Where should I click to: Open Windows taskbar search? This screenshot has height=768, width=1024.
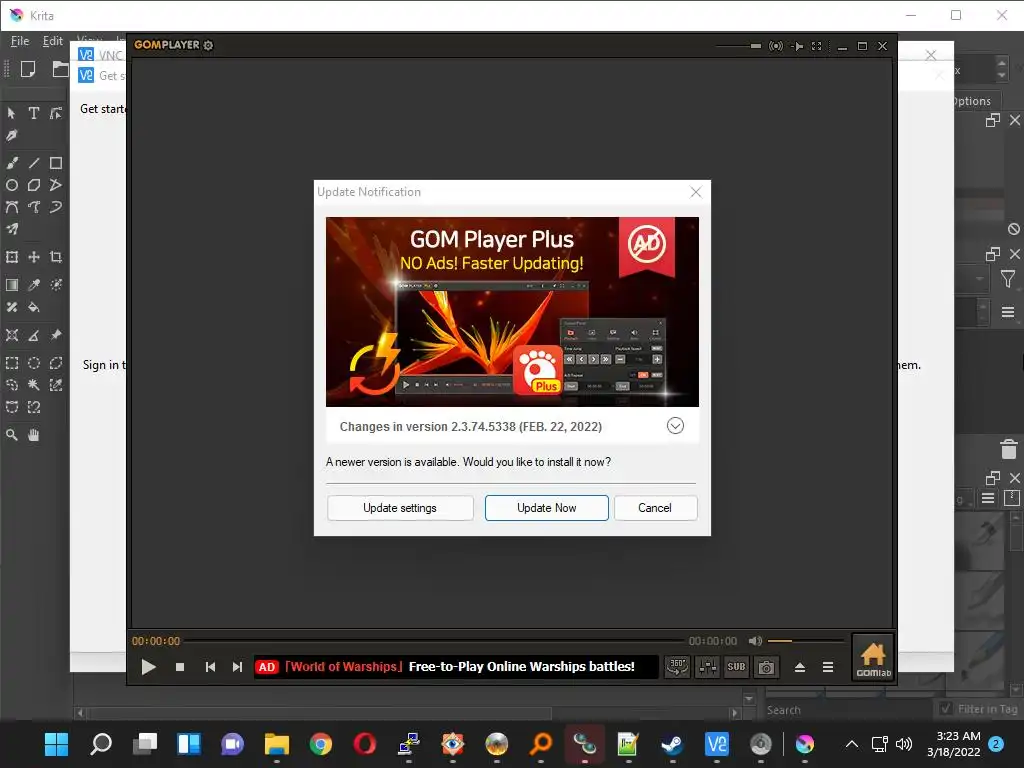tap(101, 744)
